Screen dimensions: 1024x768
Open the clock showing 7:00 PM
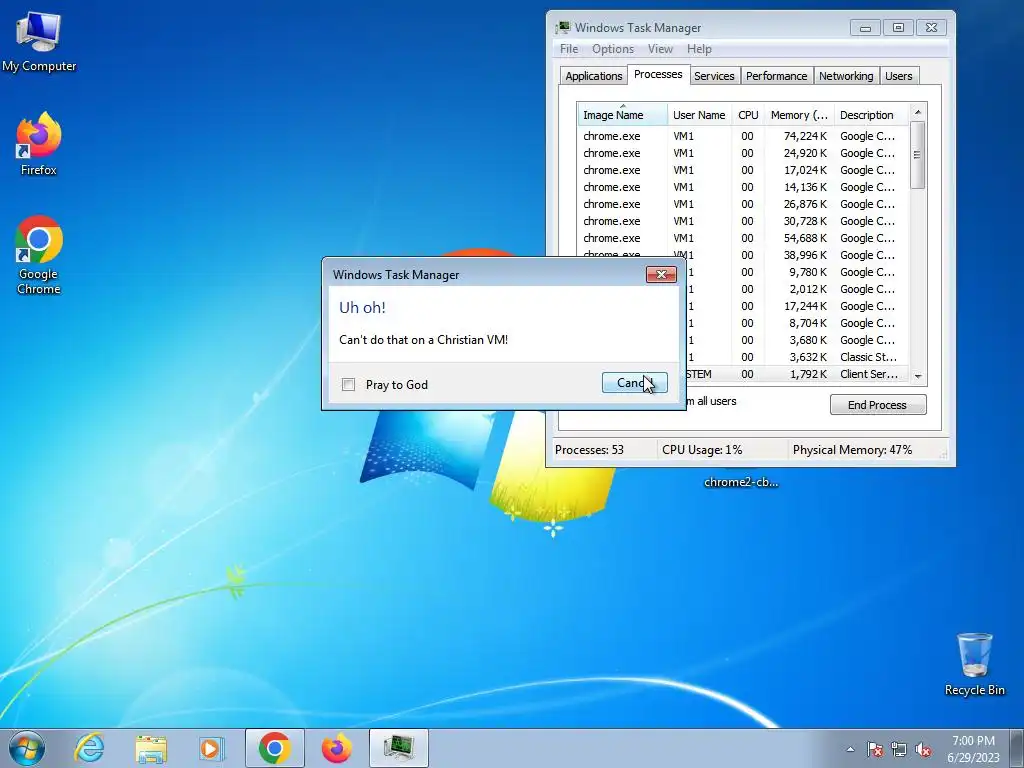tap(973, 749)
